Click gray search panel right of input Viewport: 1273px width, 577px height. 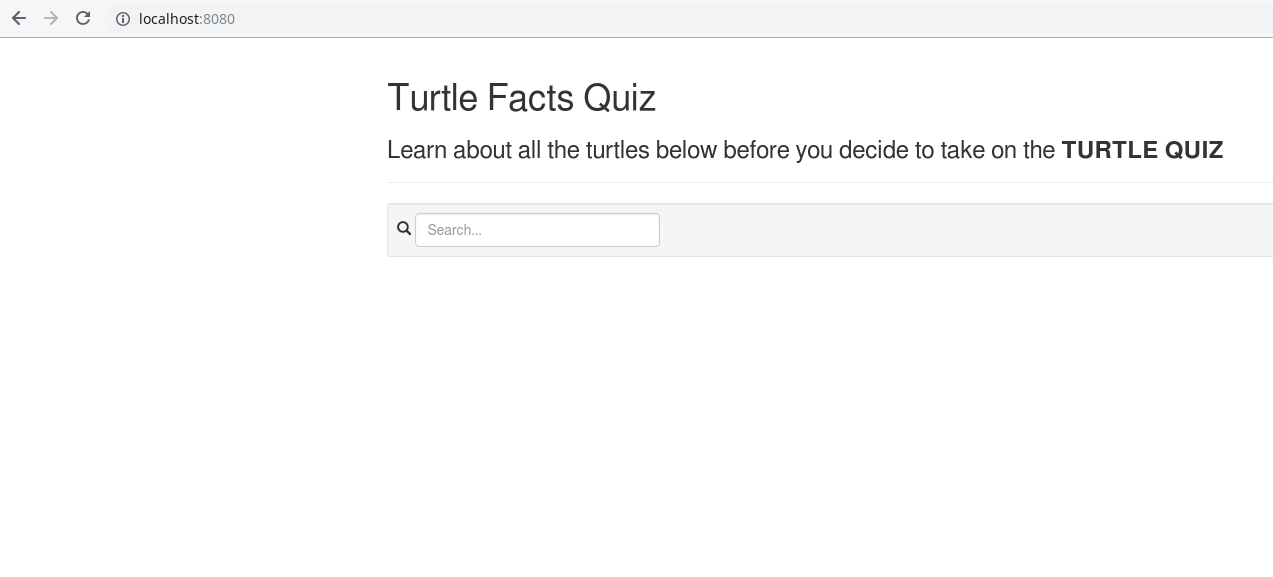965,230
